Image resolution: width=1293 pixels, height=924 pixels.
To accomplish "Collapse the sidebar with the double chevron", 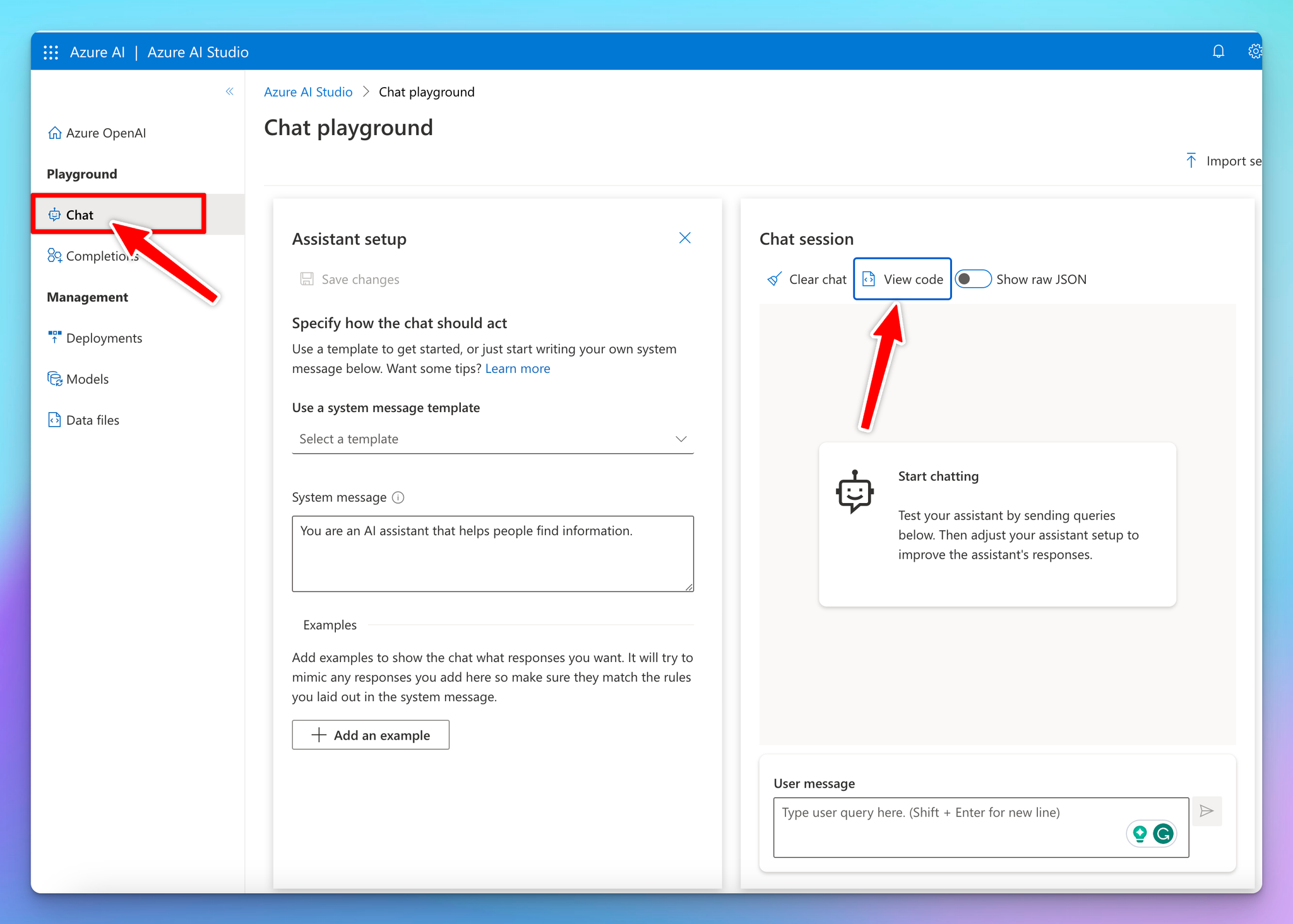I will point(230,92).
